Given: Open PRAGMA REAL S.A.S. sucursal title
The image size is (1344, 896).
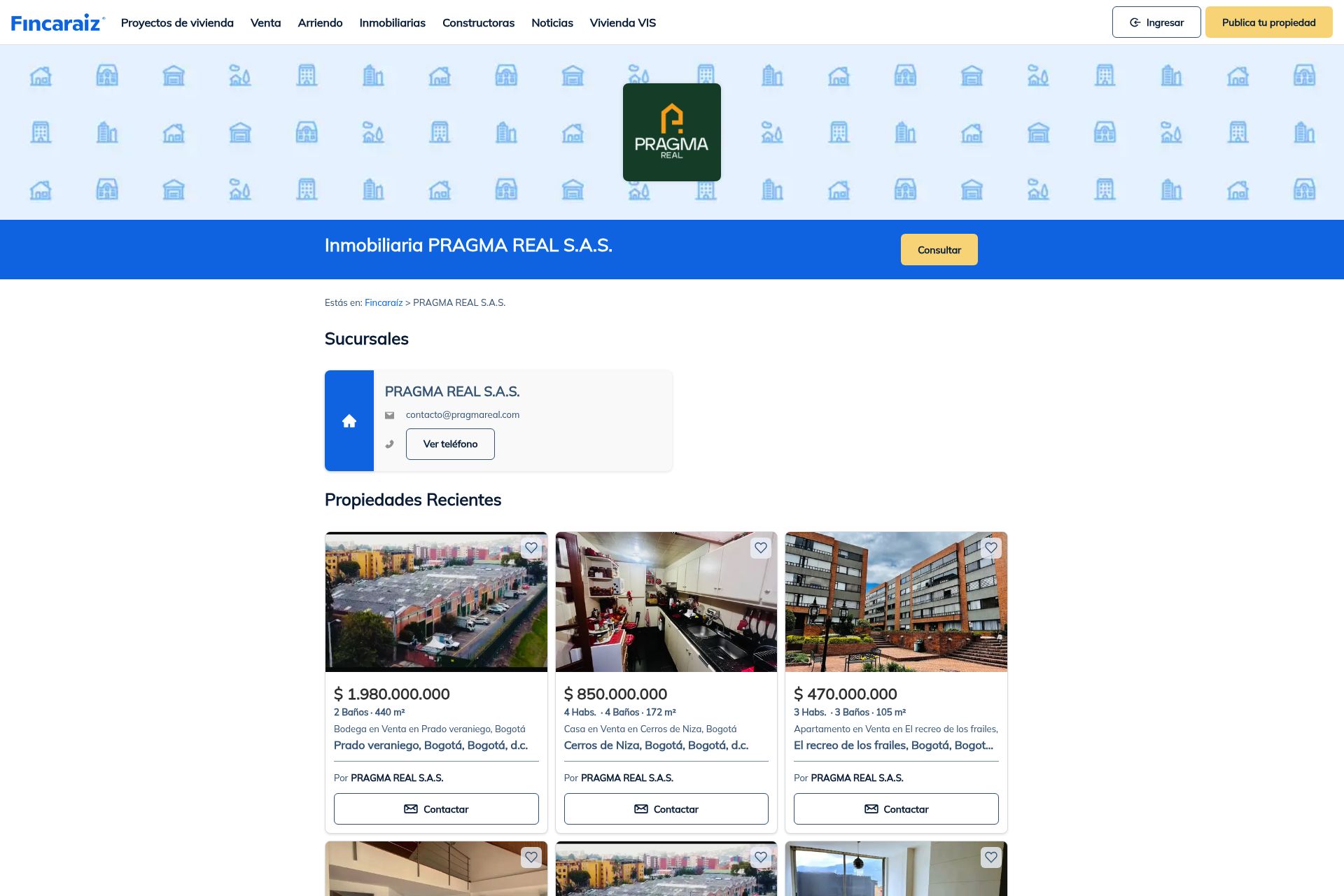Looking at the screenshot, I should click(452, 391).
